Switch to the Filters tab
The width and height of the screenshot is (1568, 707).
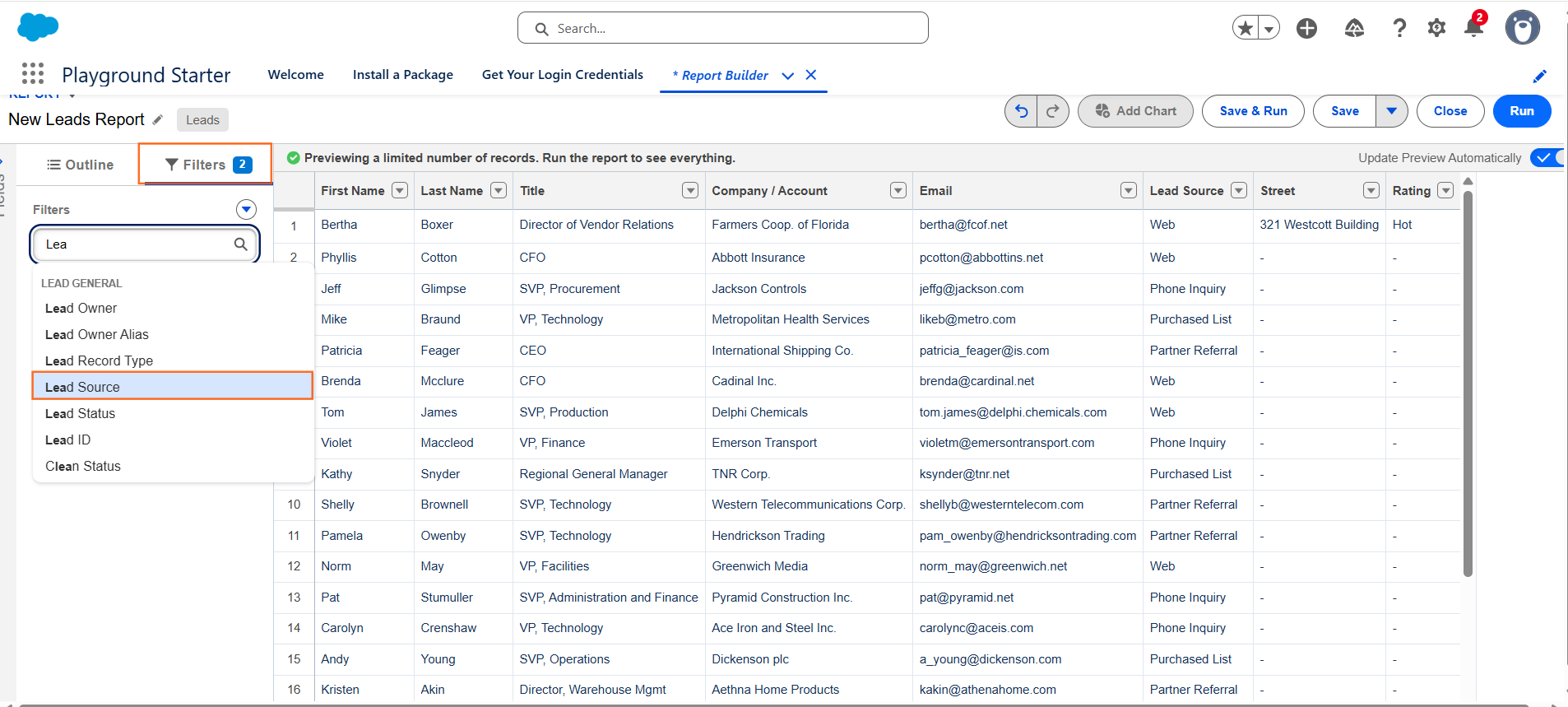(x=206, y=165)
